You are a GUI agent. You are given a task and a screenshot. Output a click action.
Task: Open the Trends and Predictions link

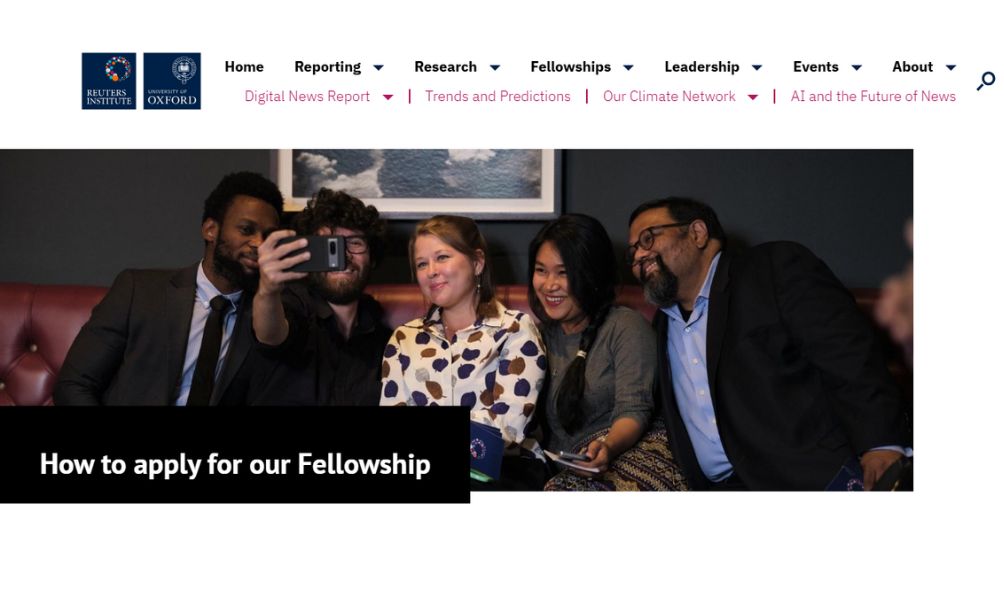coord(497,97)
